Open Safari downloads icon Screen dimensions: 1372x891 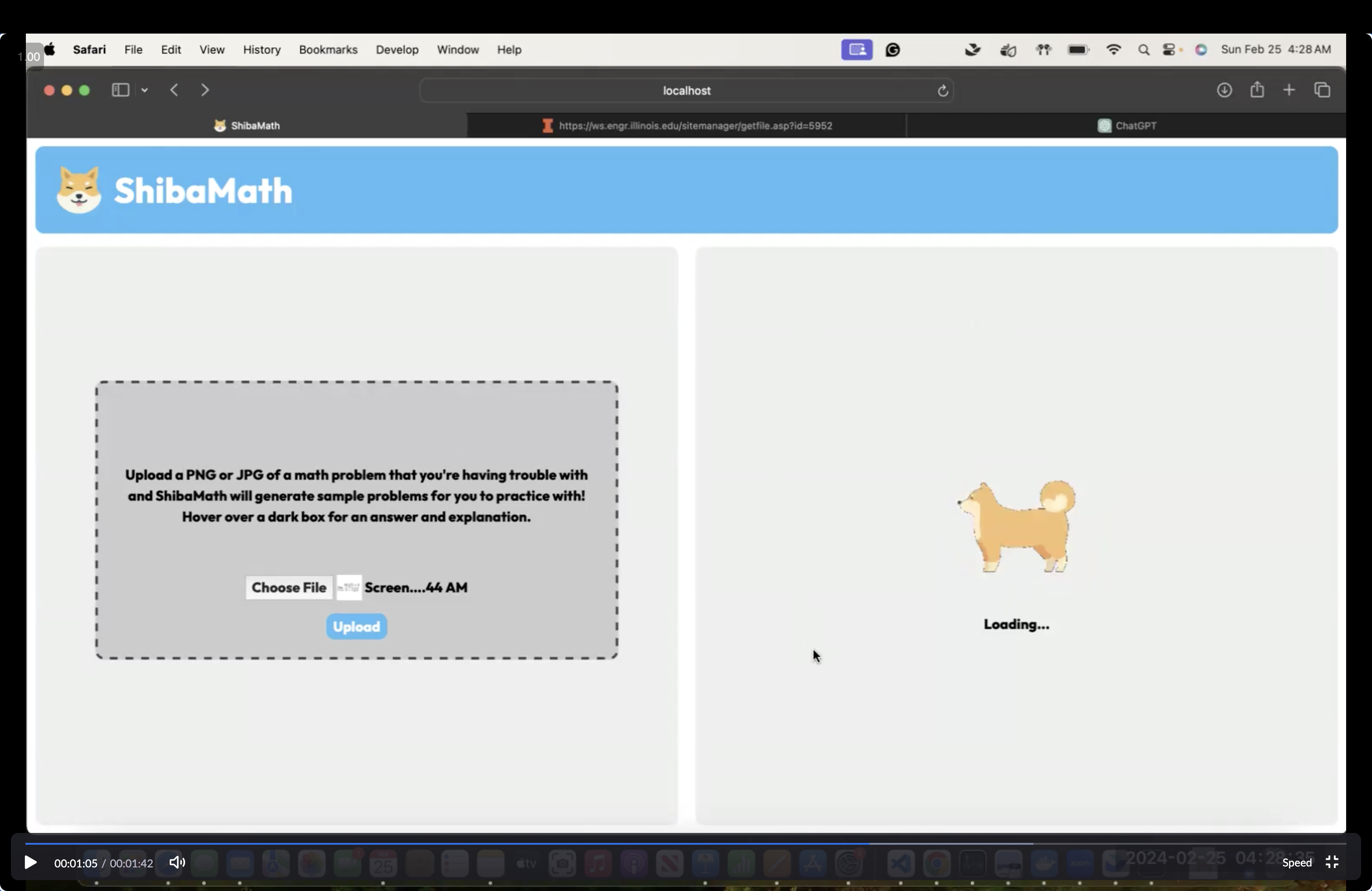(x=1225, y=90)
